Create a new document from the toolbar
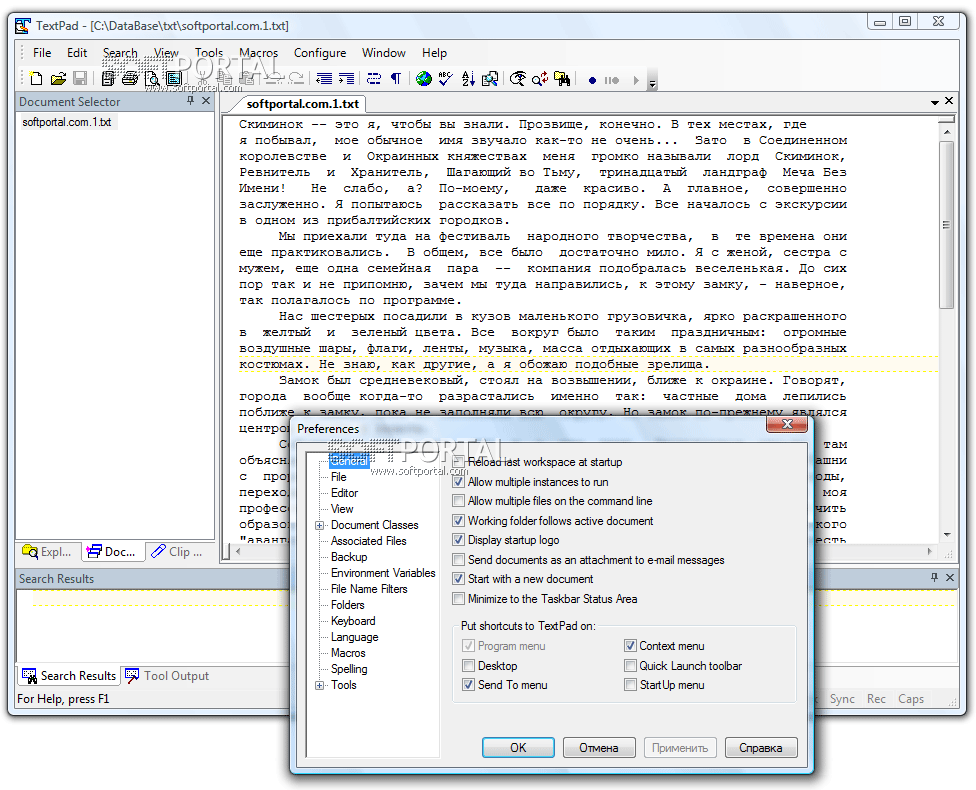 (x=36, y=79)
